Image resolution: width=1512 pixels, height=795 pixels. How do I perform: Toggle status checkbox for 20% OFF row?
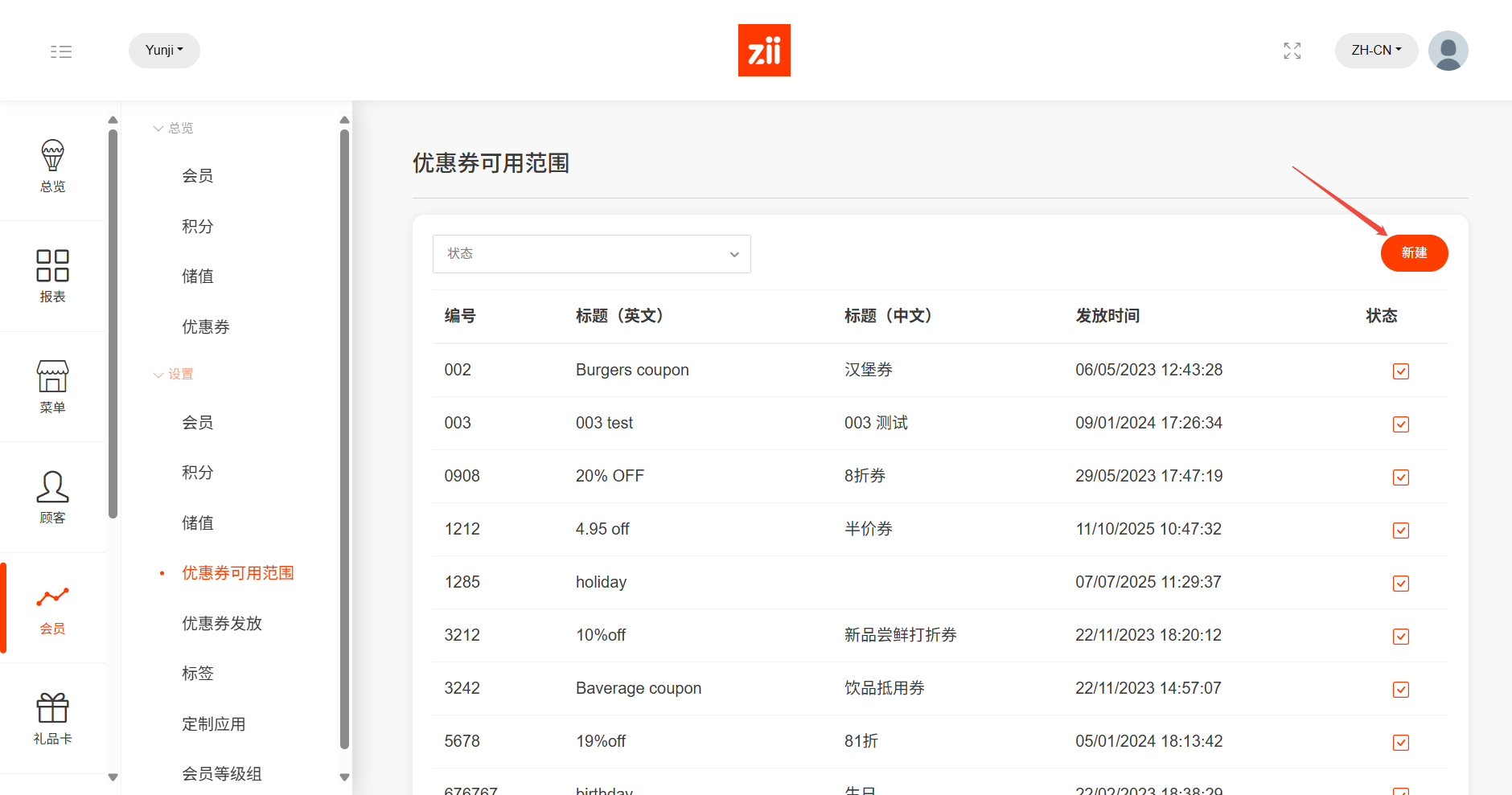point(1400,477)
